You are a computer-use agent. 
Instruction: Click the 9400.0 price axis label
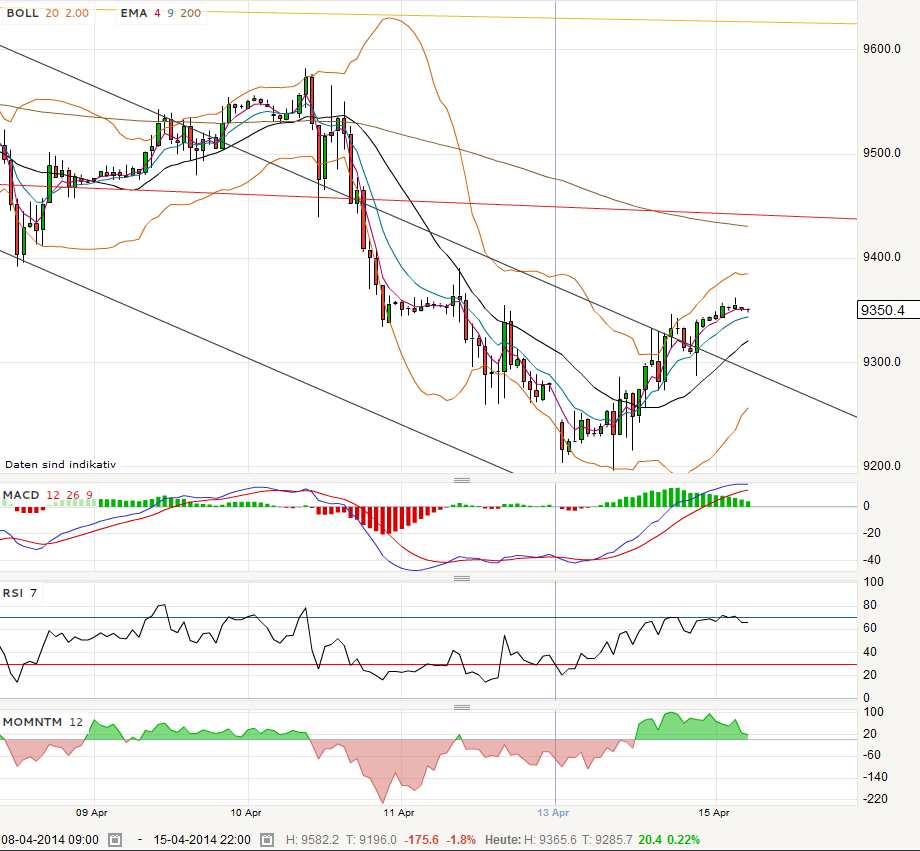point(882,257)
